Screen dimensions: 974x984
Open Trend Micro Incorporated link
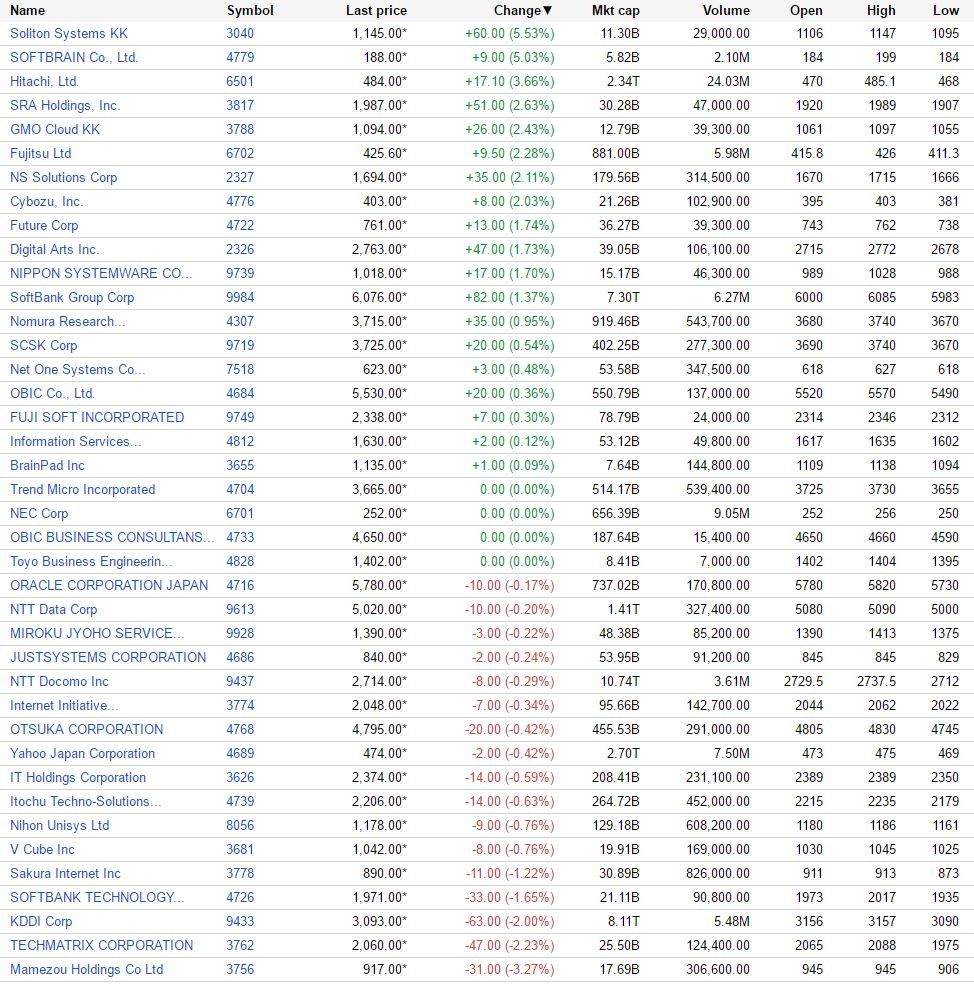(82, 489)
